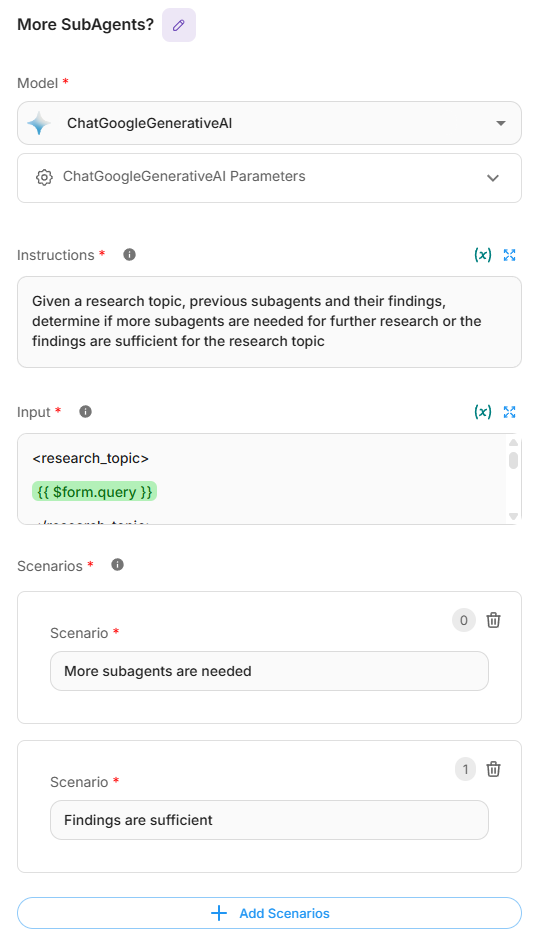Expand the Instructions field to fullscreen

point(510,255)
